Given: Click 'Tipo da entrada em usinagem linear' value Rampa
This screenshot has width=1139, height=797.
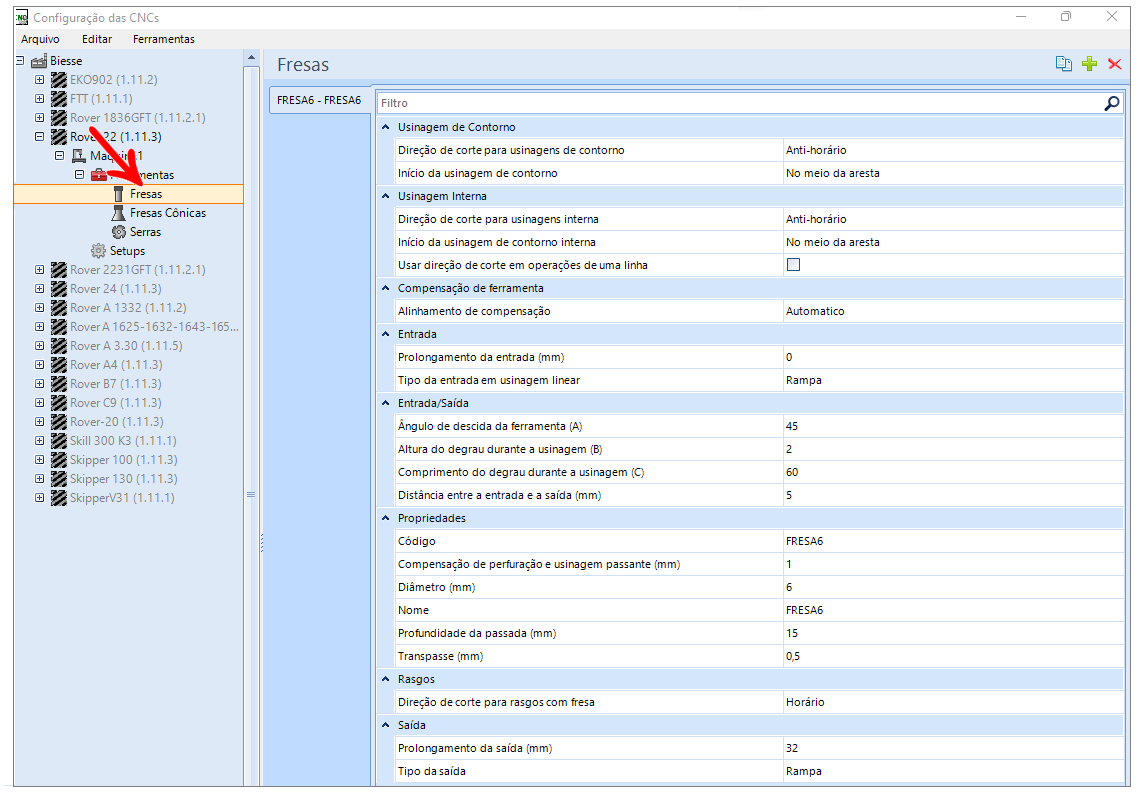Looking at the screenshot, I should click(953, 380).
